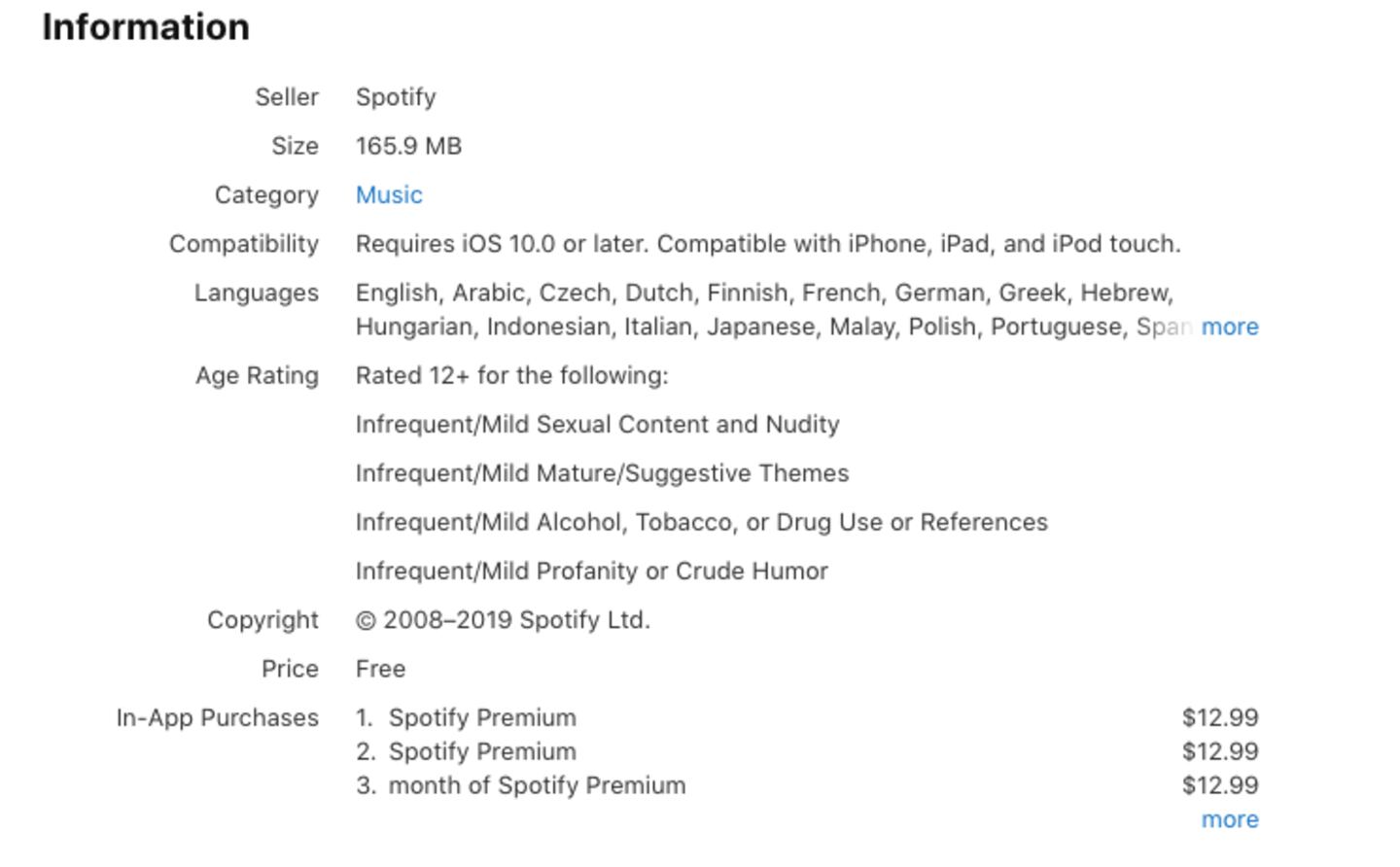Click the iOS 10.0 compatibility text
The height and width of the screenshot is (867, 1400).
(x=767, y=244)
